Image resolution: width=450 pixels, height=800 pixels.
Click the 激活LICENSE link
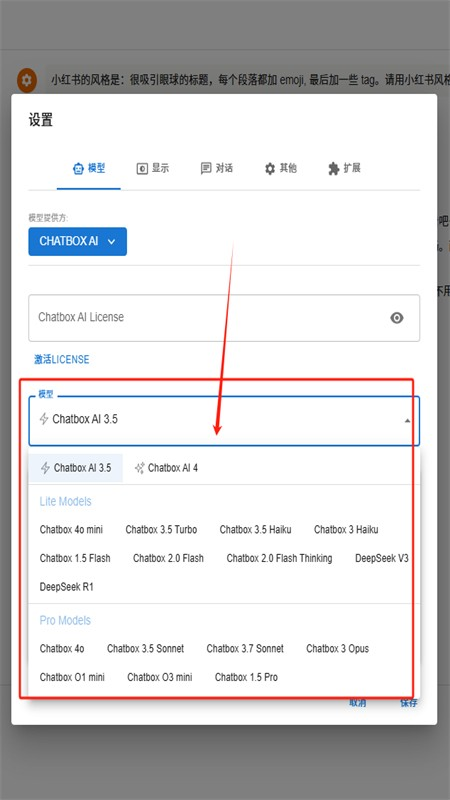tap(61, 359)
